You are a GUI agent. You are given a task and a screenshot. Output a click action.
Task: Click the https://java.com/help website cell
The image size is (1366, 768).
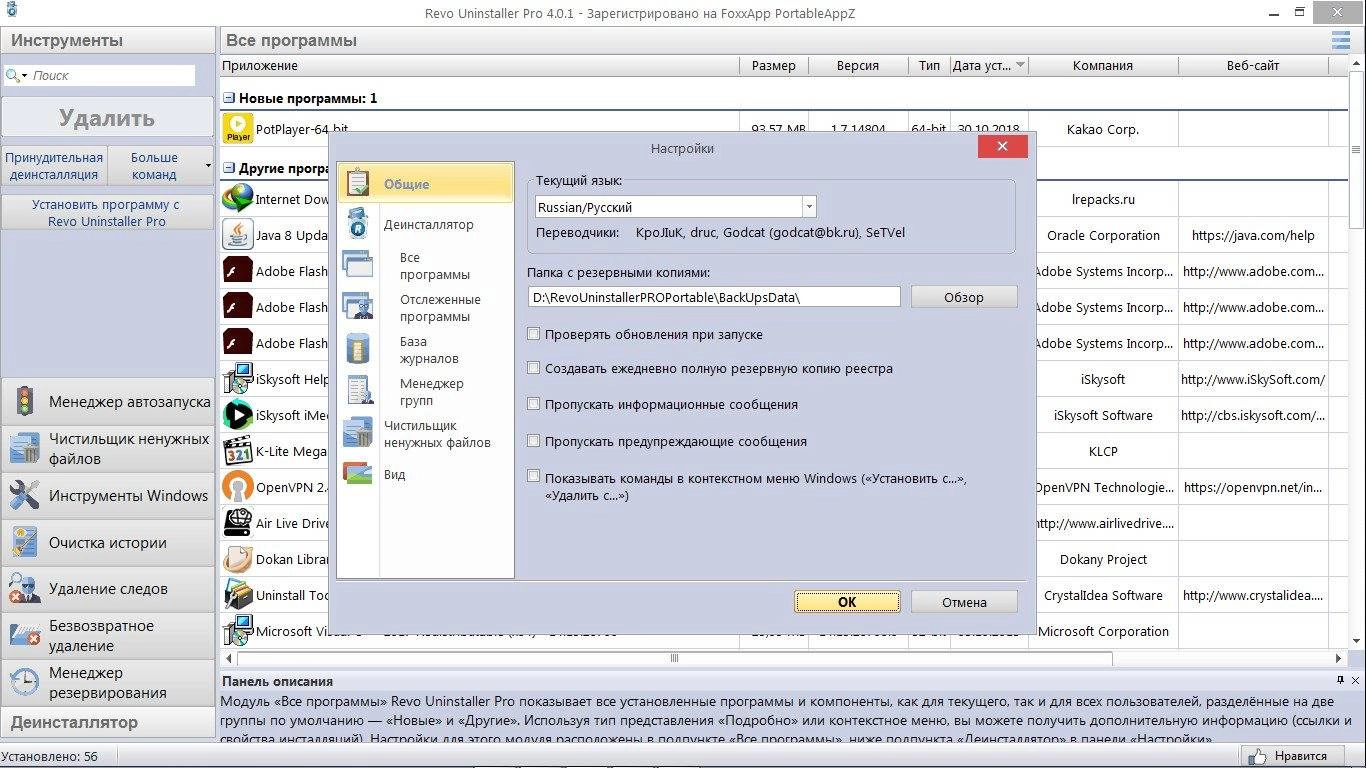pyautogui.click(x=1253, y=235)
